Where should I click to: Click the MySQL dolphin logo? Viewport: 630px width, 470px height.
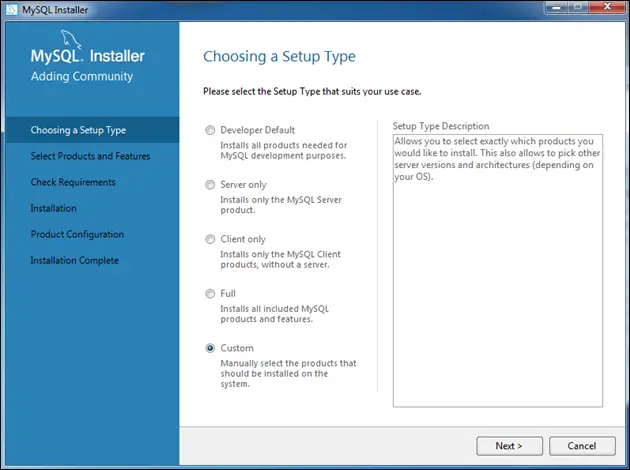click(71, 39)
